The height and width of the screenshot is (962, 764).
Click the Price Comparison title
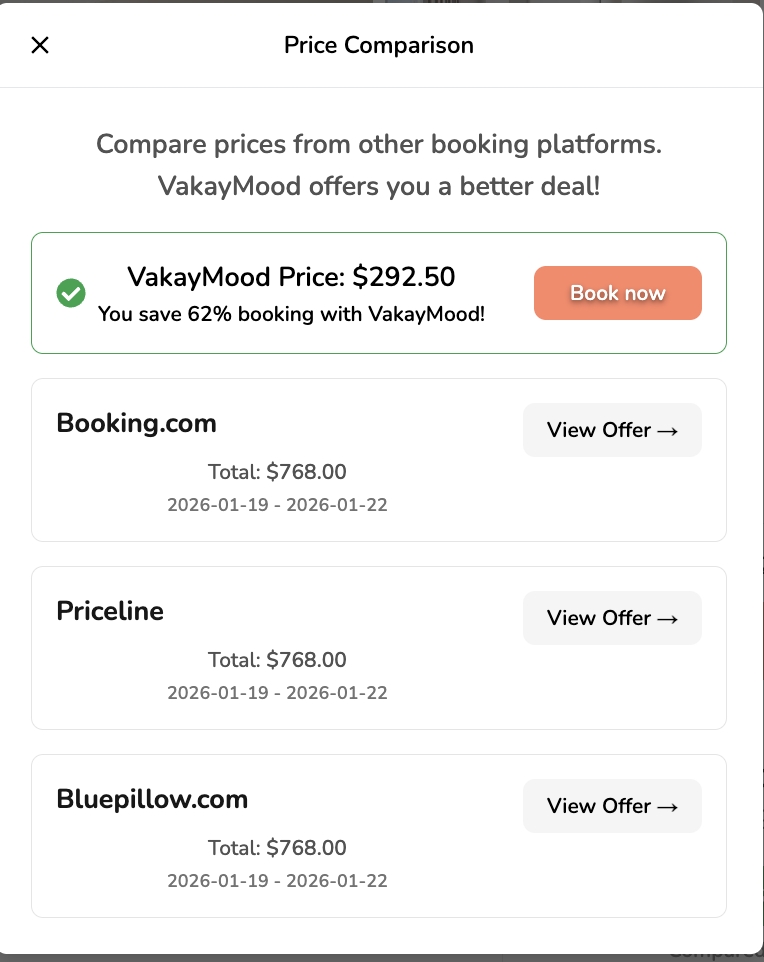pyautogui.click(x=379, y=45)
